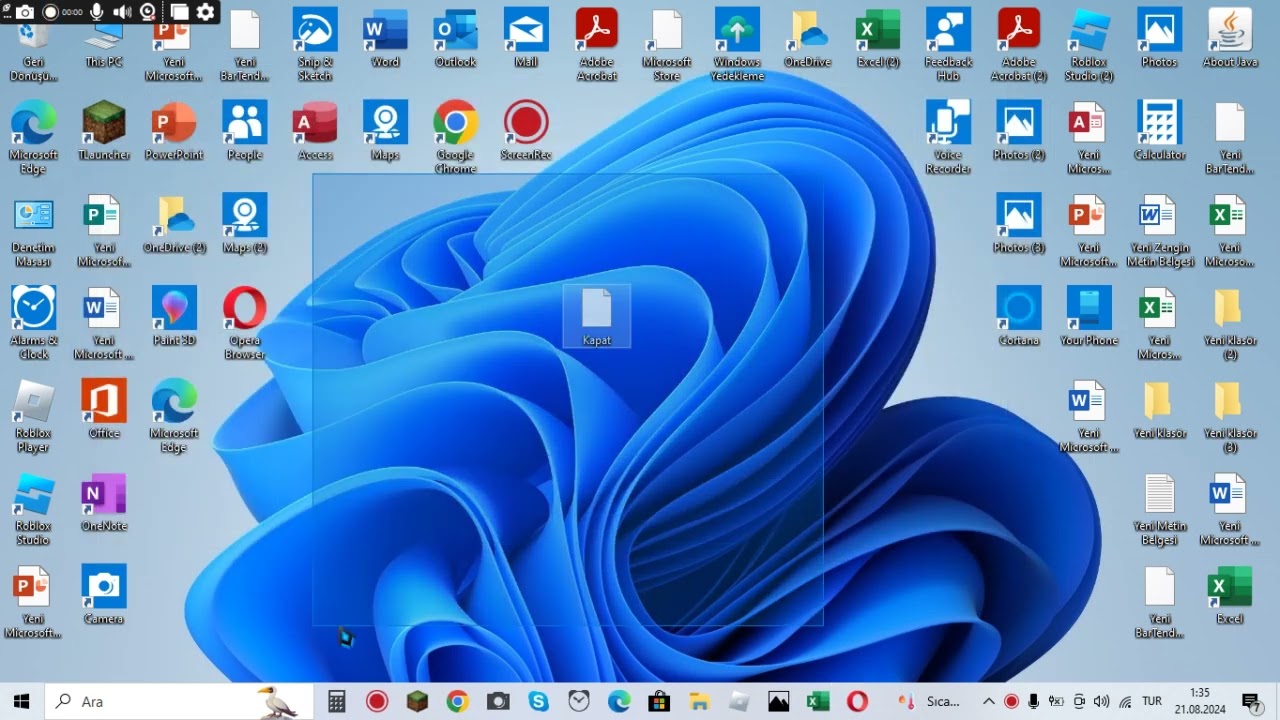Select the Alarms & Clock desktop icon
The image size is (1280, 720).
(33, 324)
